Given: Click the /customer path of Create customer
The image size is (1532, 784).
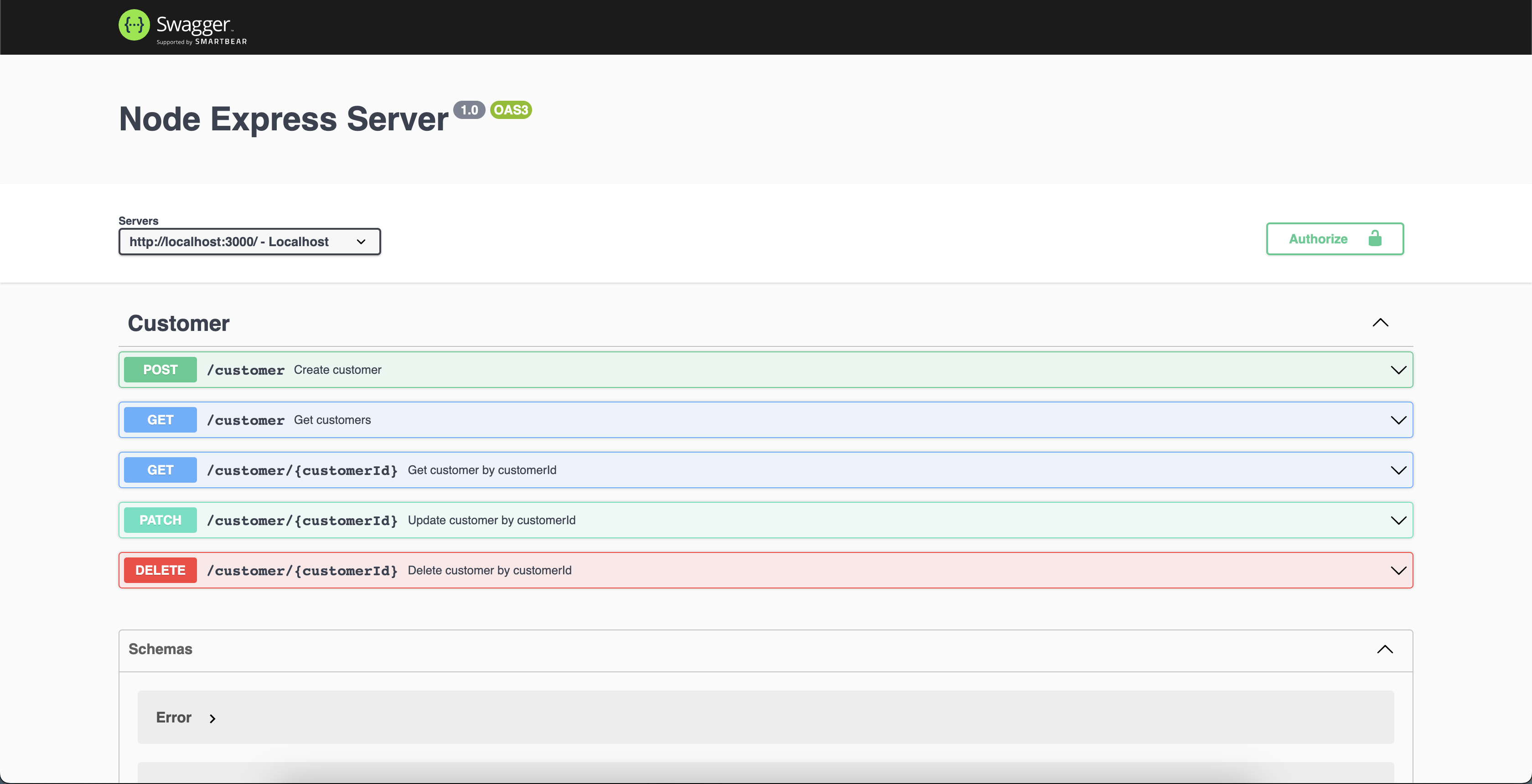Looking at the screenshot, I should (246, 370).
